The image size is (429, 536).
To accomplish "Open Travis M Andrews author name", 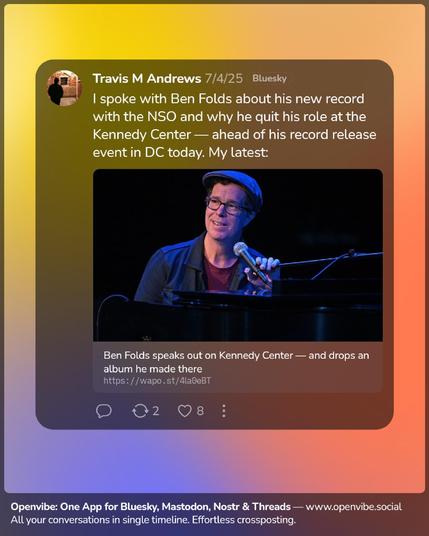I will point(147,79).
